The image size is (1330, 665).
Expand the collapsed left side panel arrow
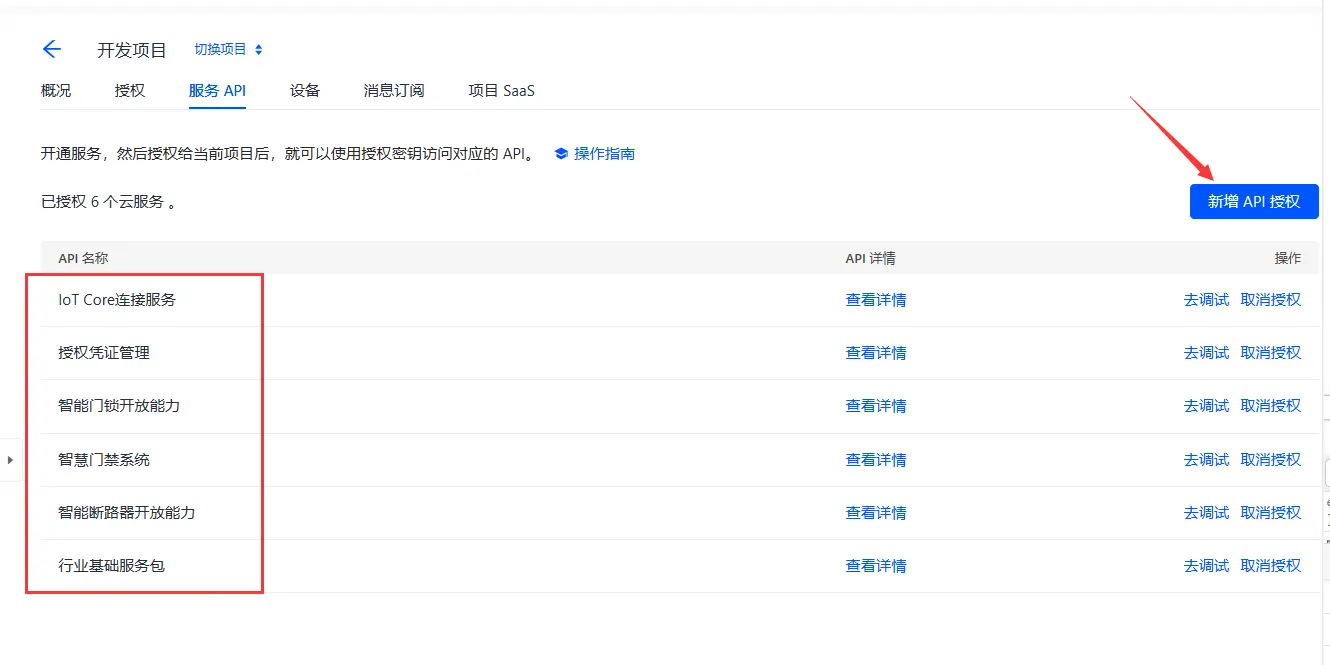pos(10,460)
